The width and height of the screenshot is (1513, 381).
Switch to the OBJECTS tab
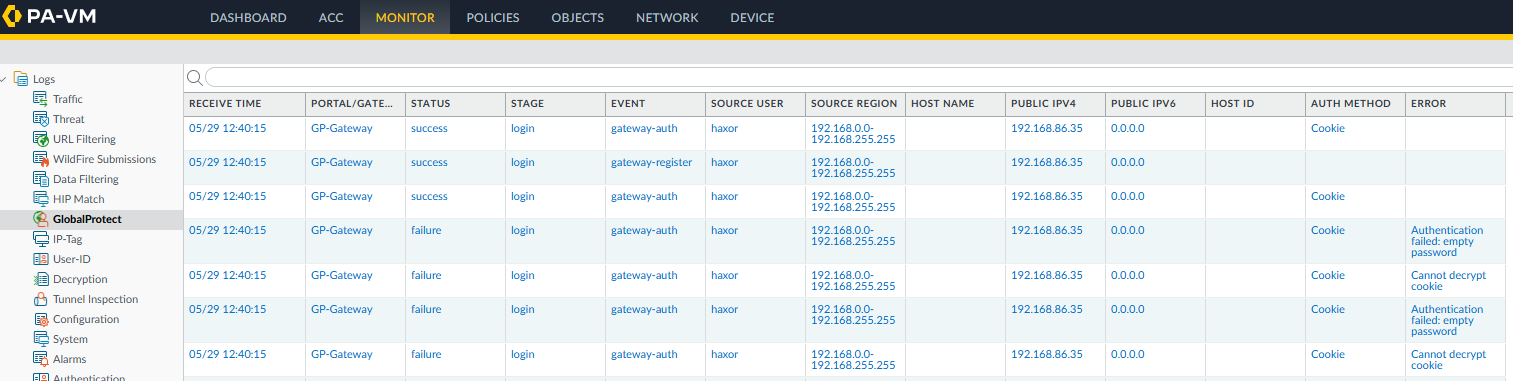[x=577, y=18]
